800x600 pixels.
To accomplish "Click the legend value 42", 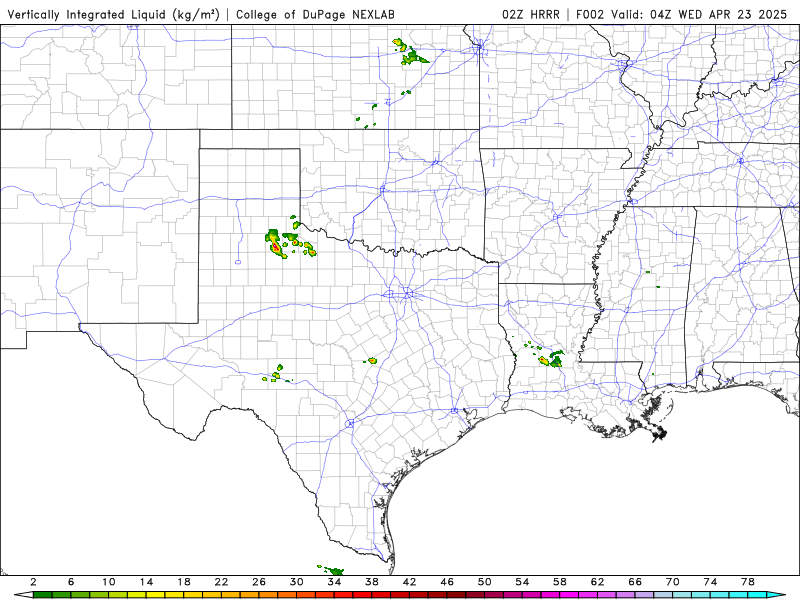I will tap(410, 582).
